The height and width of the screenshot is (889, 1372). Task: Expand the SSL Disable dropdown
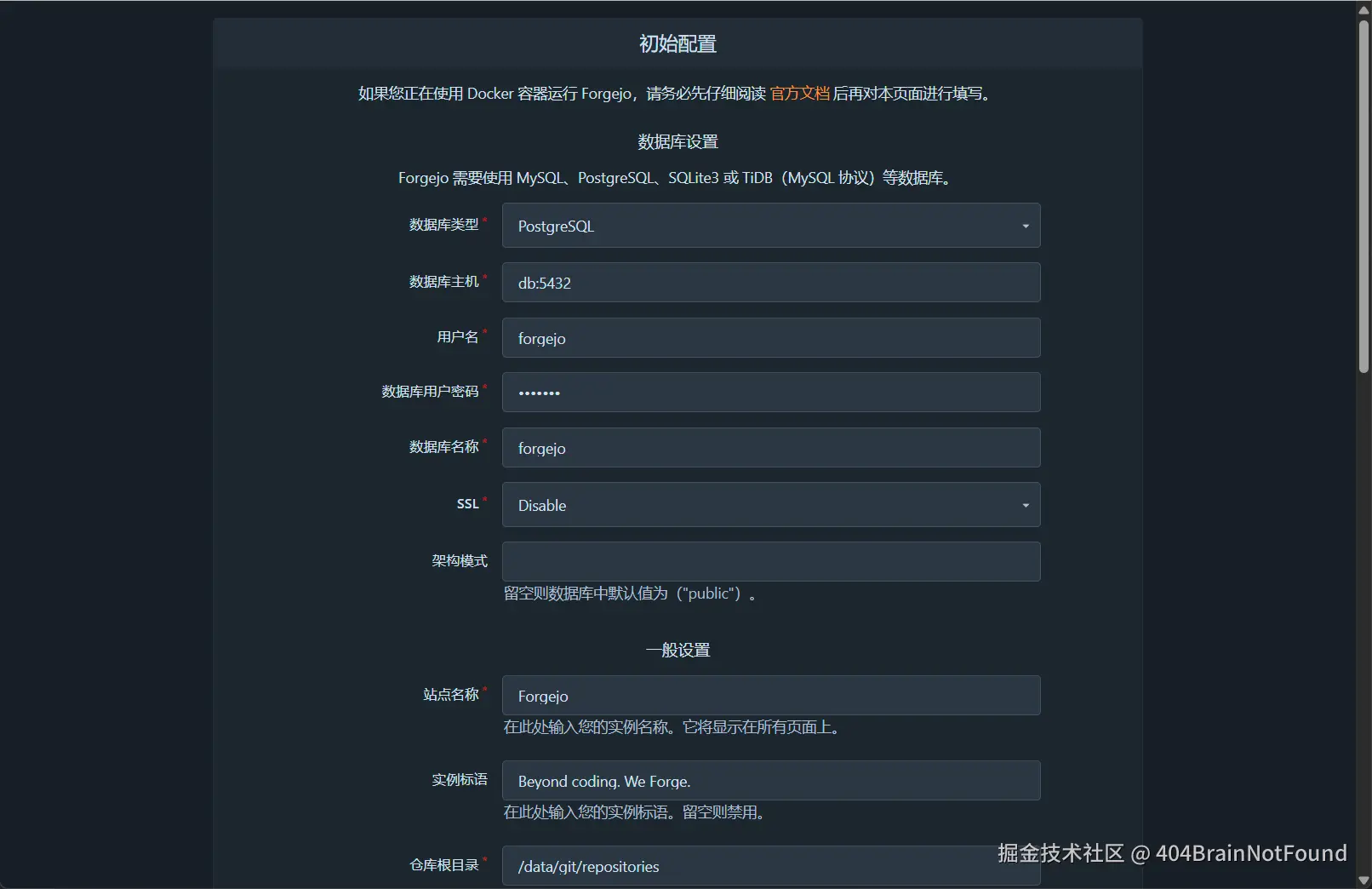coord(771,505)
